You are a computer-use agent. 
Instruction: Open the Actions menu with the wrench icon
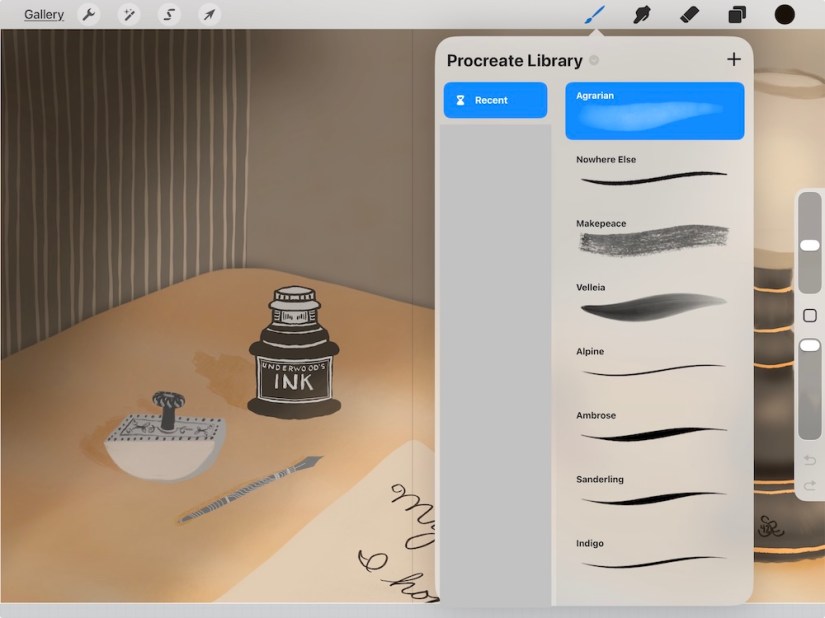pyautogui.click(x=88, y=14)
